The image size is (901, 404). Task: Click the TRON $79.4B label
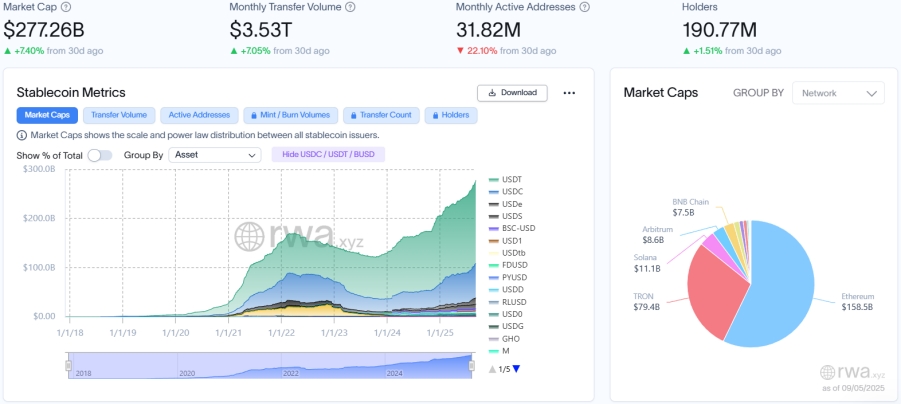pos(645,302)
